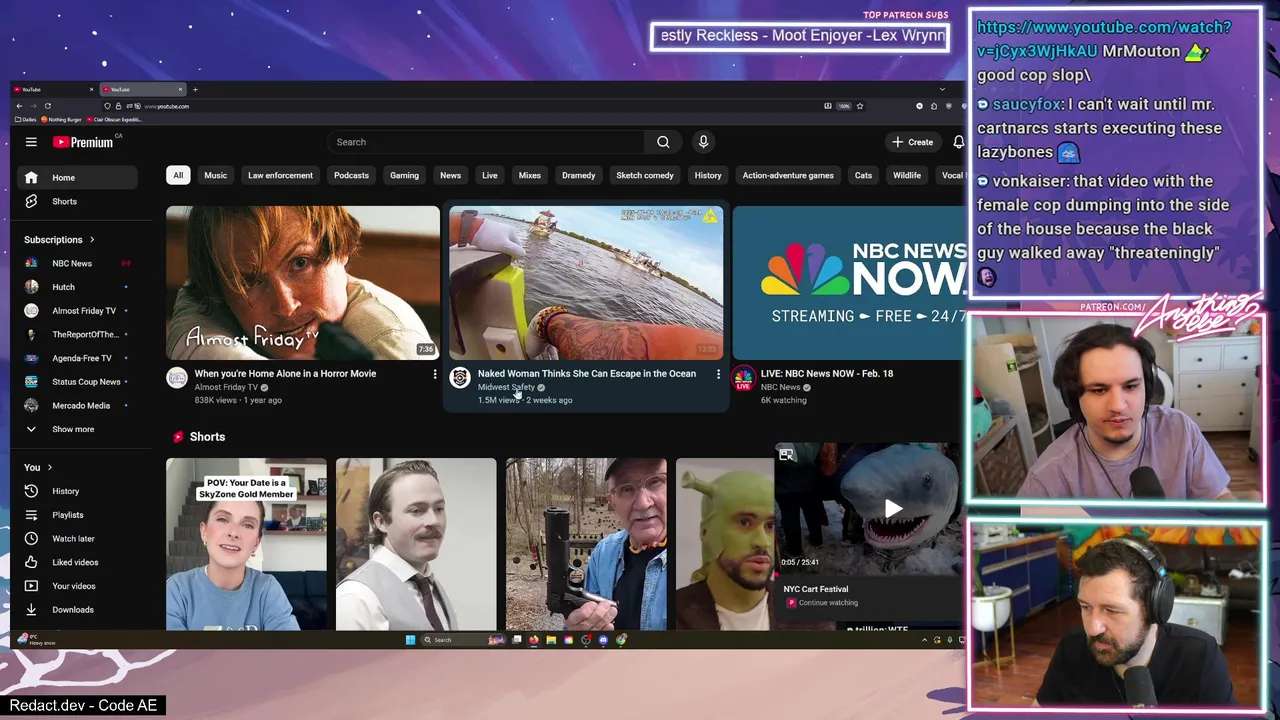Open more options for Home Alone video

(434, 374)
